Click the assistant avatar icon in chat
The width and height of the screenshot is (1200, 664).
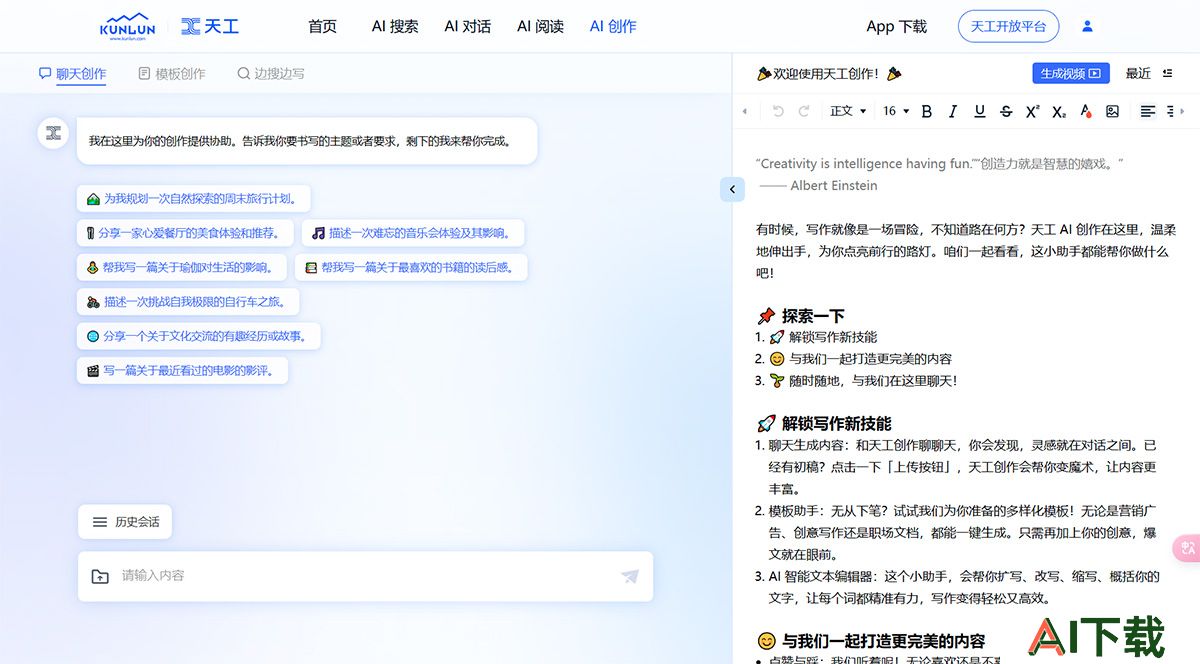pyautogui.click(x=53, y=133)
